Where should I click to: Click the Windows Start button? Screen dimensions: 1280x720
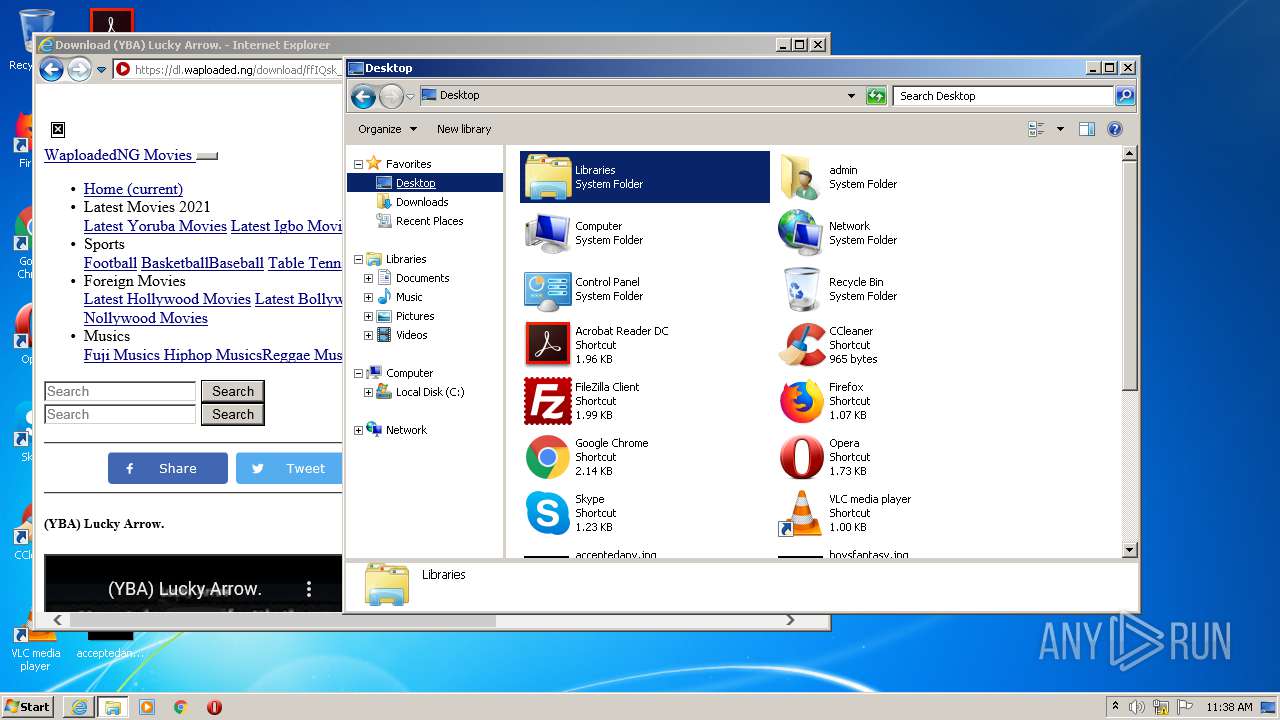[28, 707]
